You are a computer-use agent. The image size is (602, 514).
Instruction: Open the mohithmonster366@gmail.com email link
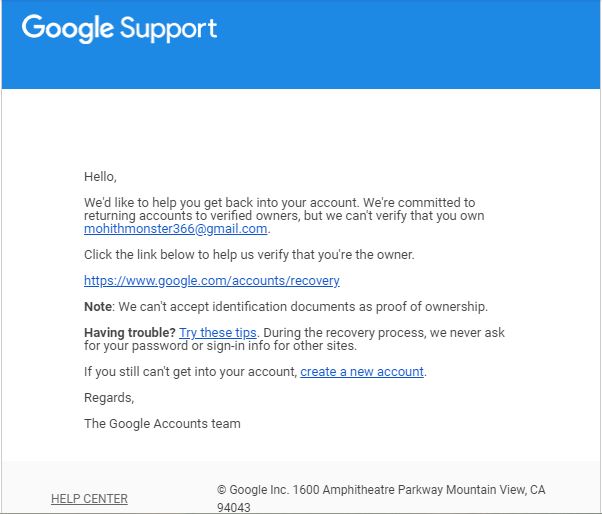click(176, 229)
